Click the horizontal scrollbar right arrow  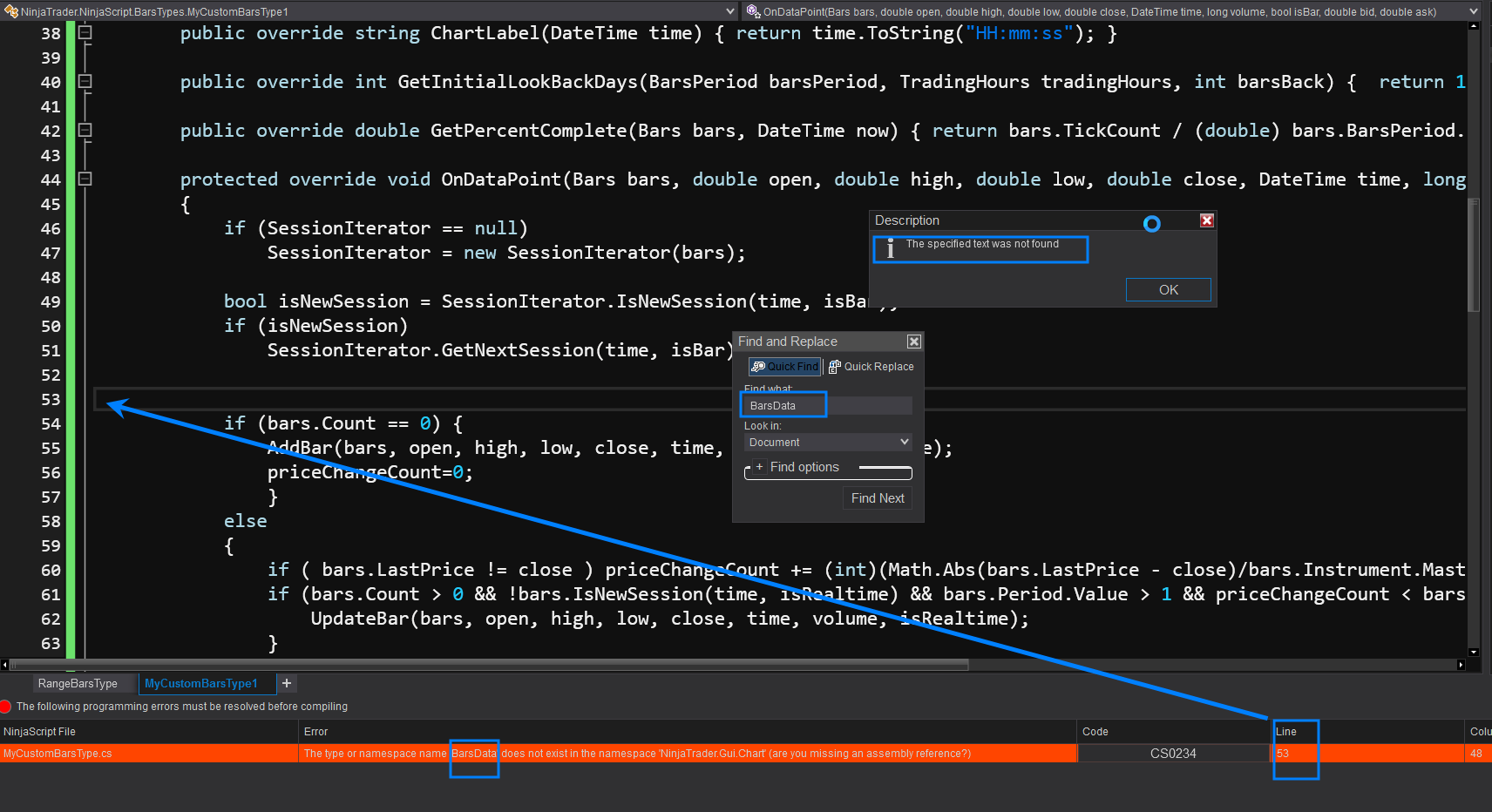click(1461, 665)
